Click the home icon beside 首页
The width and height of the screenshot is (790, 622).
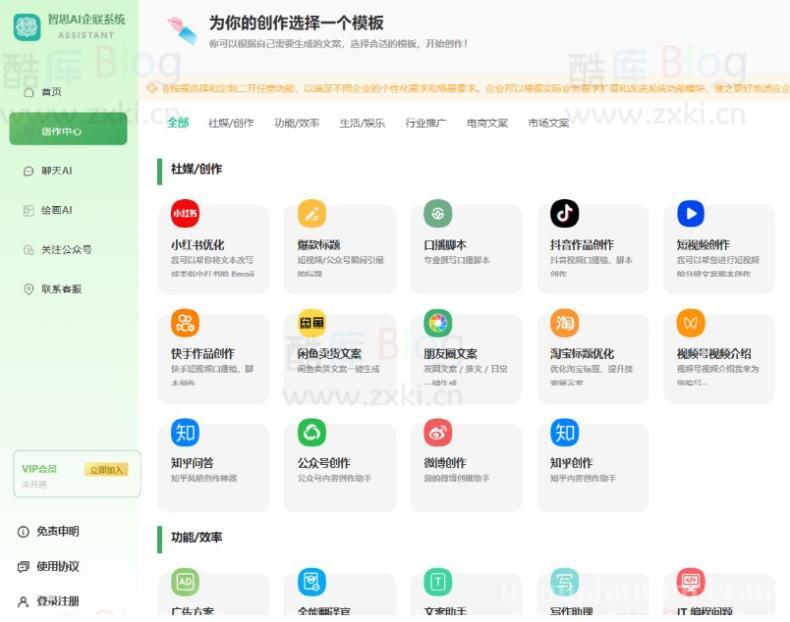coord(29,92)
